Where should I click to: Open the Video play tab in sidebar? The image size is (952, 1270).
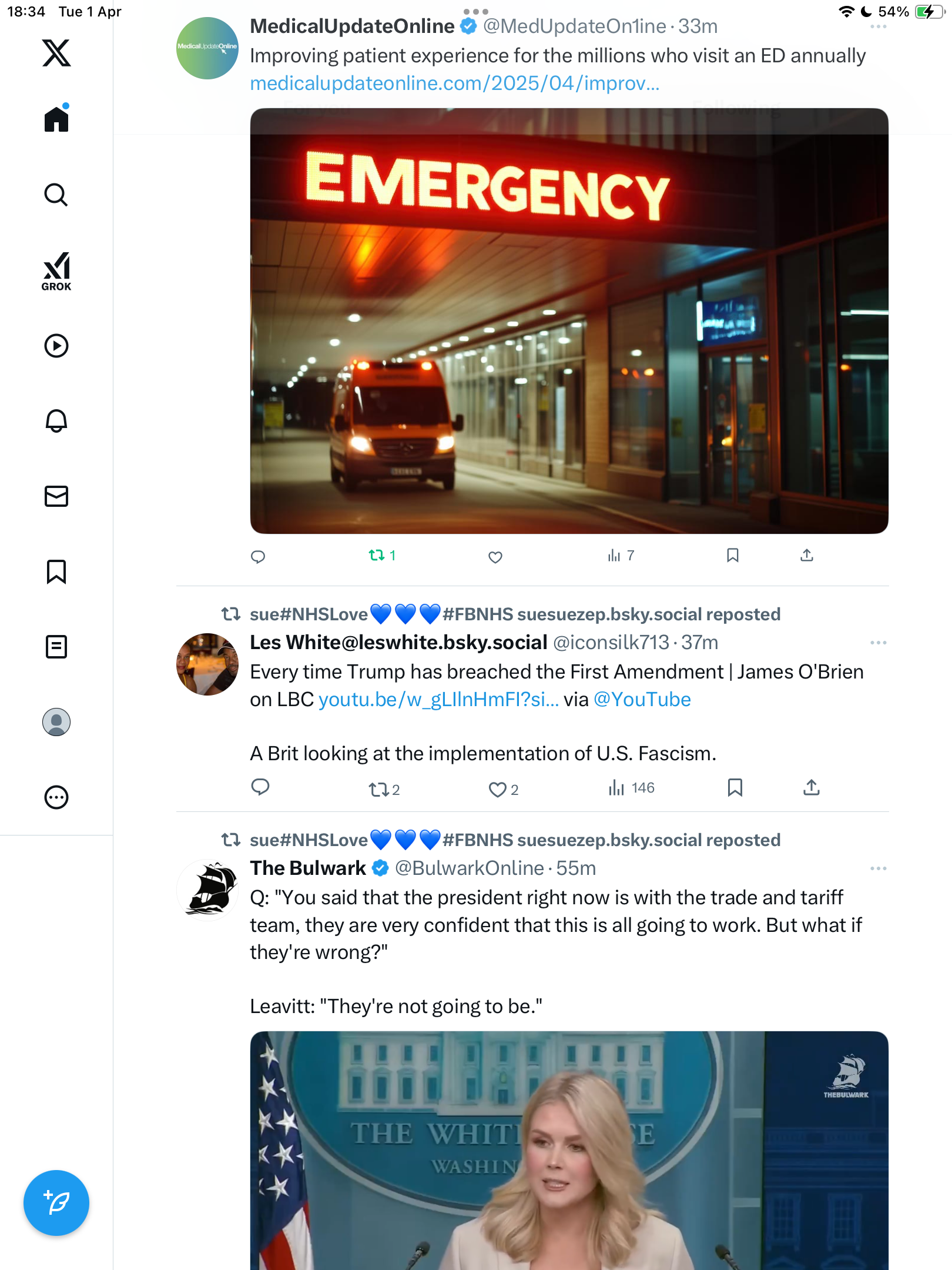[x=56, y=346]
